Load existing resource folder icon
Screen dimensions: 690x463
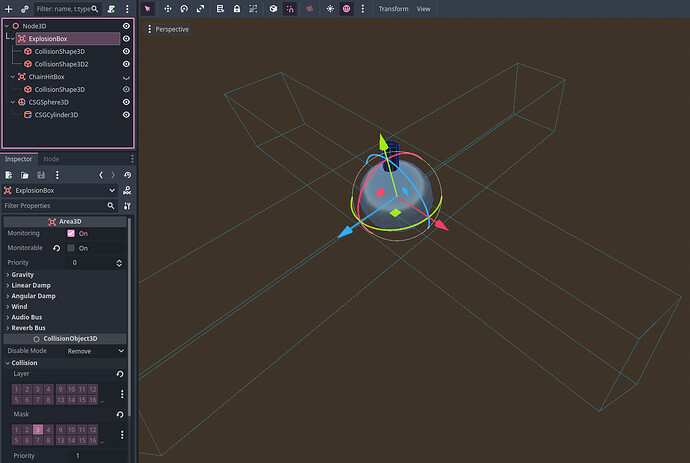coord(25,175)
